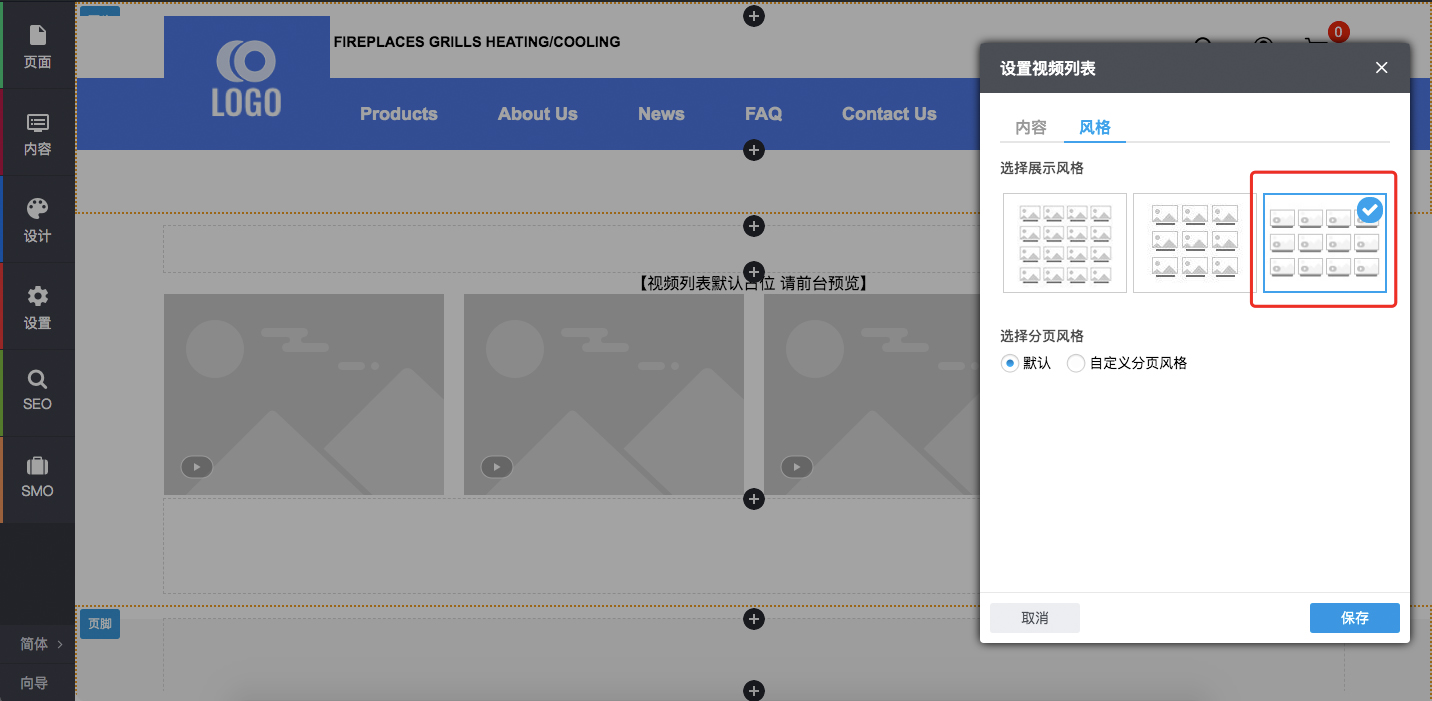Switch to the 内容 tab in dialog
This screenshot has width=1432, height=701.
coord(1031,128)
